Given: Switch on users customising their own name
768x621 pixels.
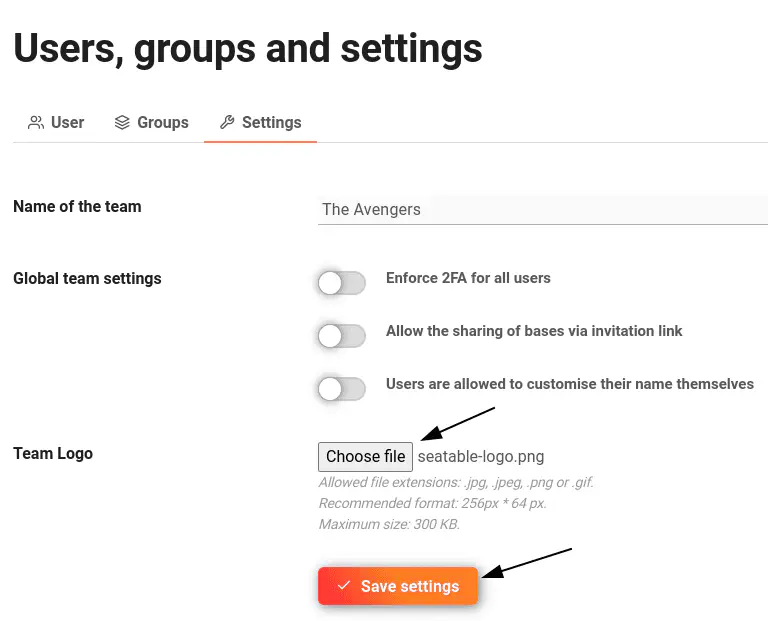Looking at the screenshot, I should [341, 389].
